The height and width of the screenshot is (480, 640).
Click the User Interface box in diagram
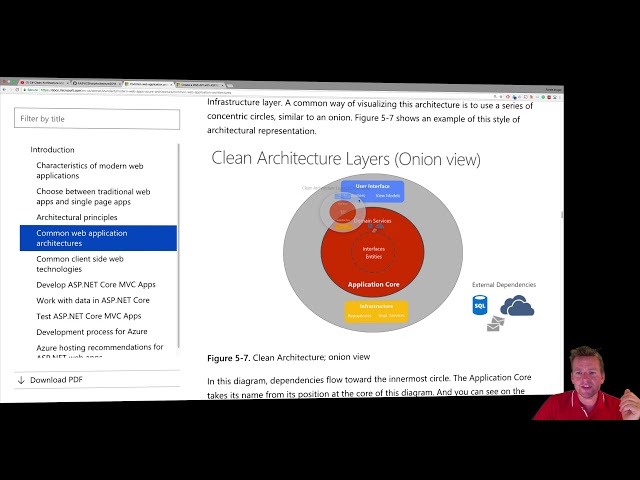372,191
